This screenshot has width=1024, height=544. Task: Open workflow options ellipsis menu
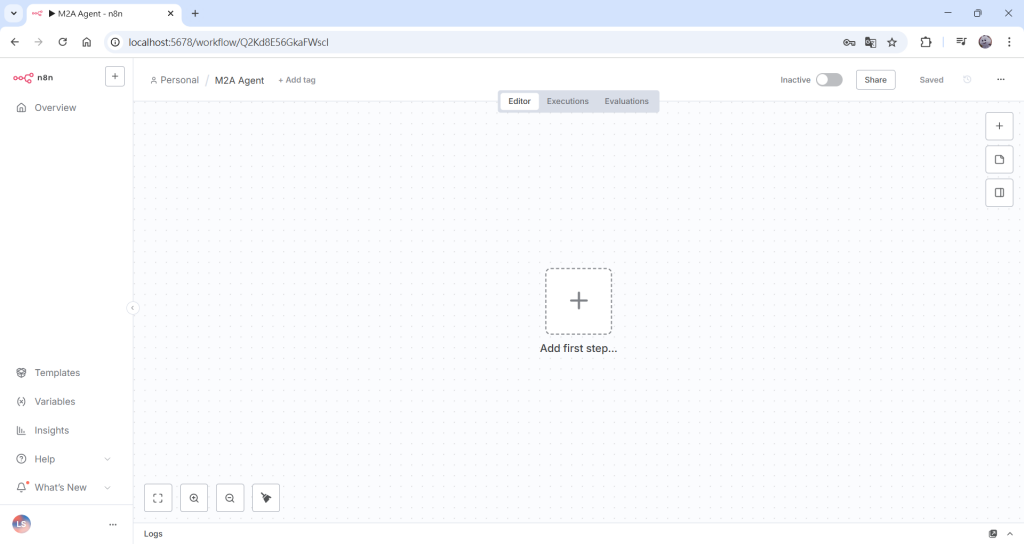(1000, 80)
